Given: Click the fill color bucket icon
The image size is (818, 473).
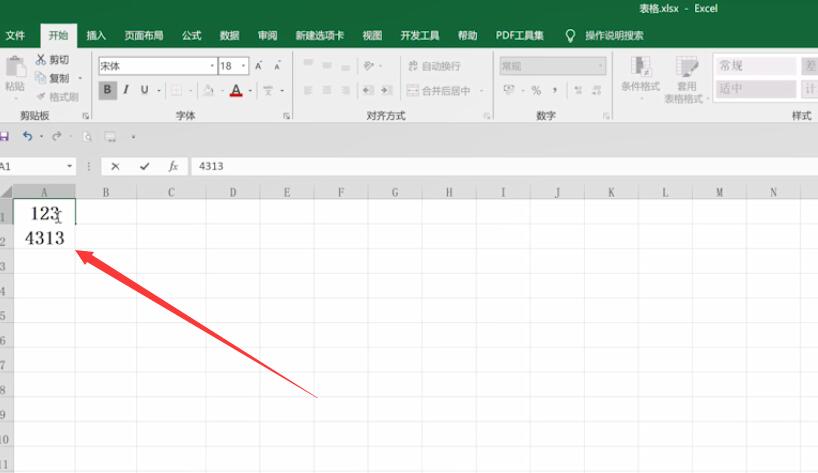Looking at the screenshot, I should [208, 91].
